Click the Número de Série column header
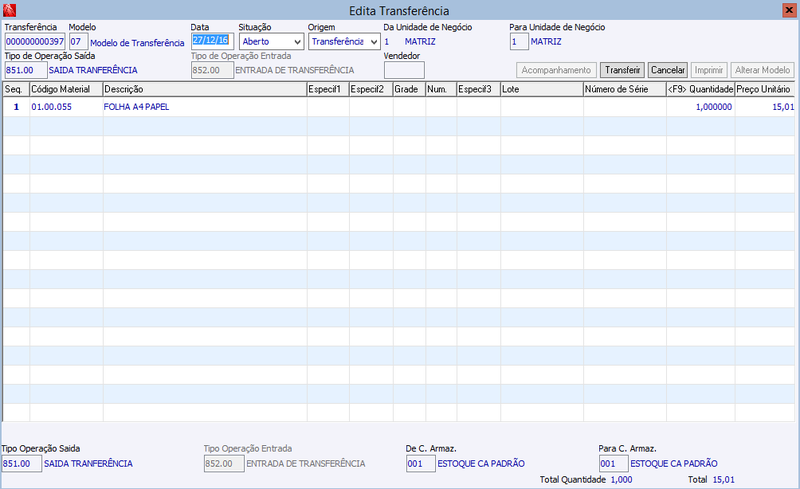The height and width of the screenshot is (489, 800). [625, 89]
